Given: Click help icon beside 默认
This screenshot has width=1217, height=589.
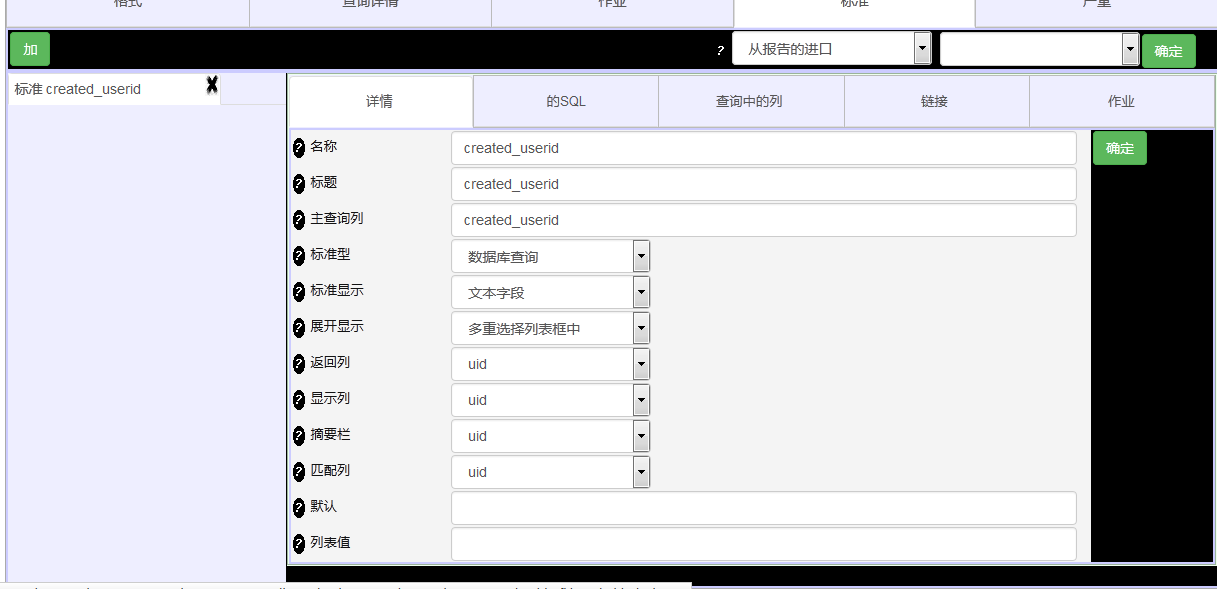Looking at the screenshot, I should tap(298, 508).
